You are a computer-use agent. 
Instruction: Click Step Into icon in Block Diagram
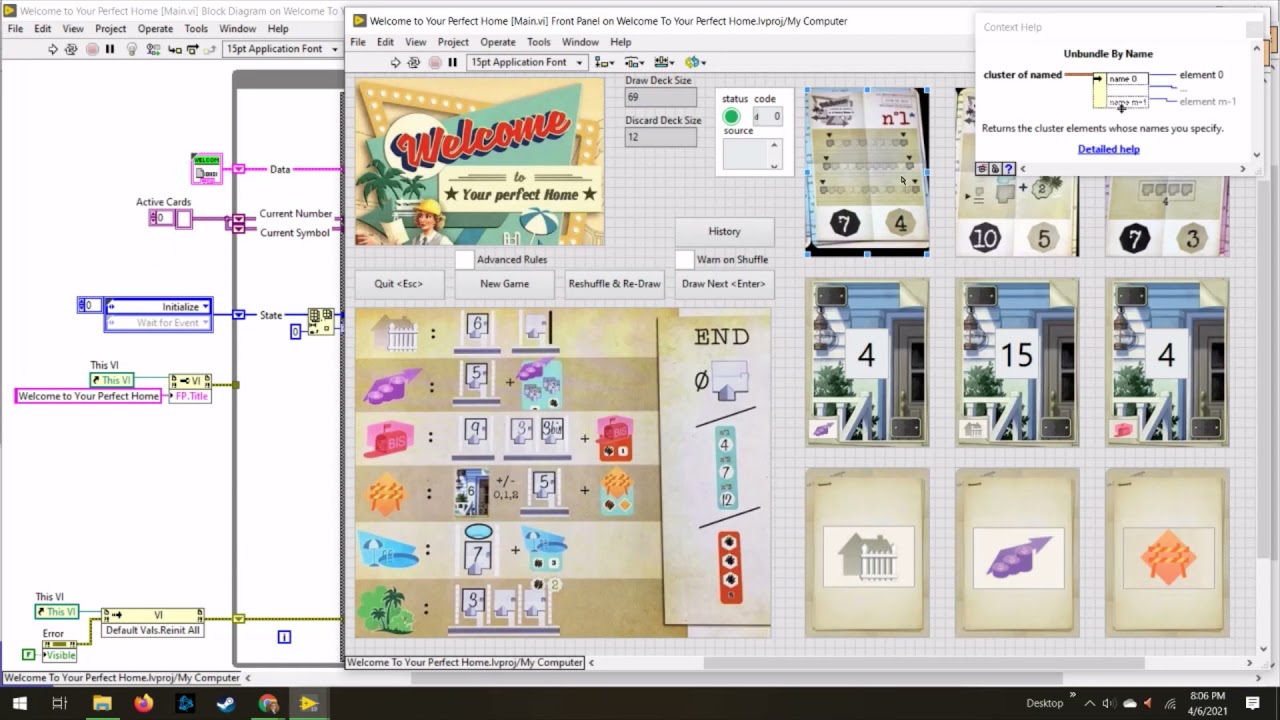175,49
